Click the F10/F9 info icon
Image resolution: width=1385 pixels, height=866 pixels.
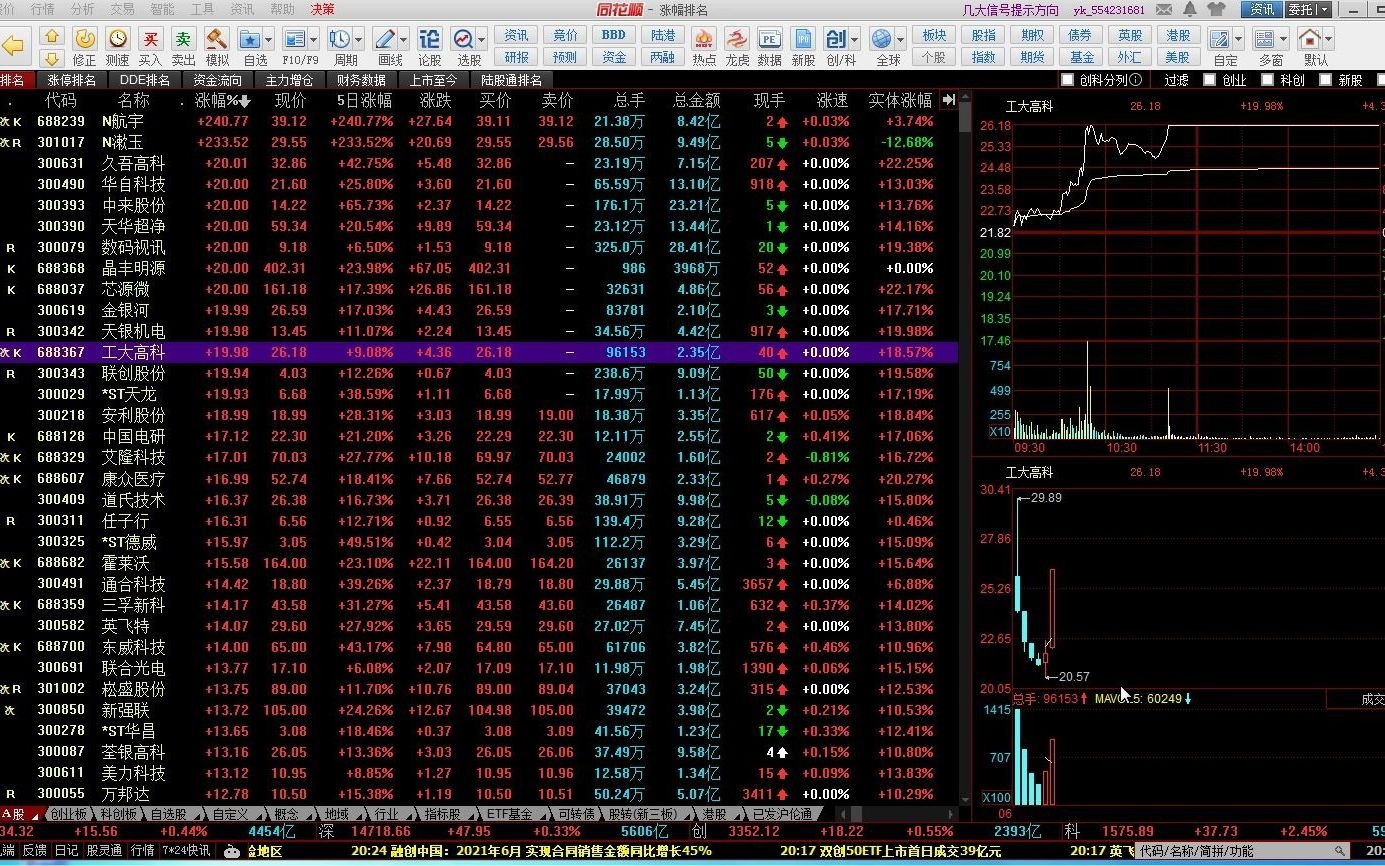click(295, 39)
